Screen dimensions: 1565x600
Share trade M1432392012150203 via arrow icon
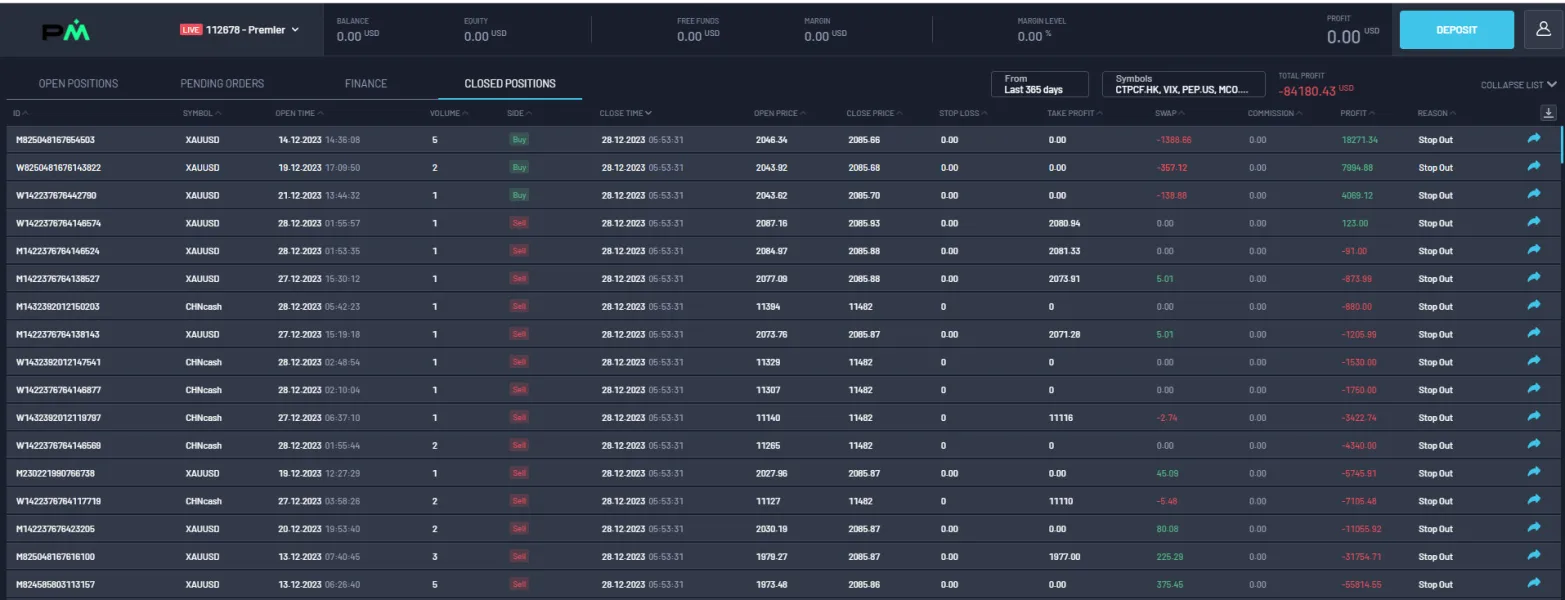[x=1534, y=306]
